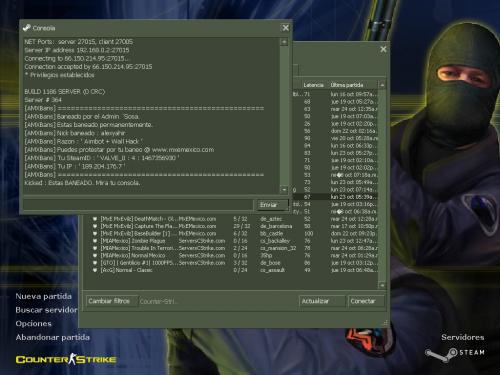Click the Actualizar button
The image size is (500, 375).
[x=322, y=301]
